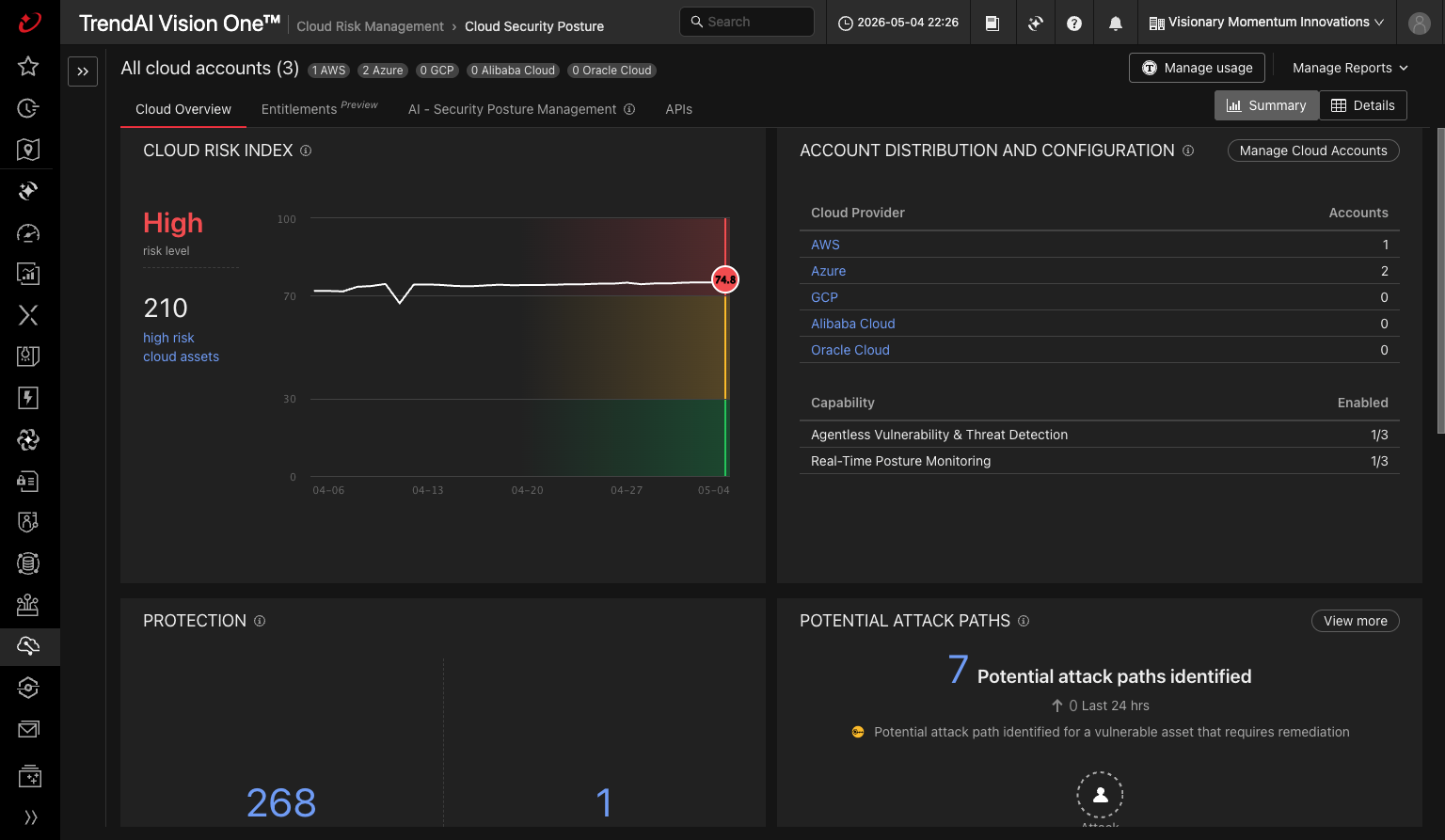The image size is (1445, 840).
Task: Click the vertical page scrollbar
Action: (1440, 280)
